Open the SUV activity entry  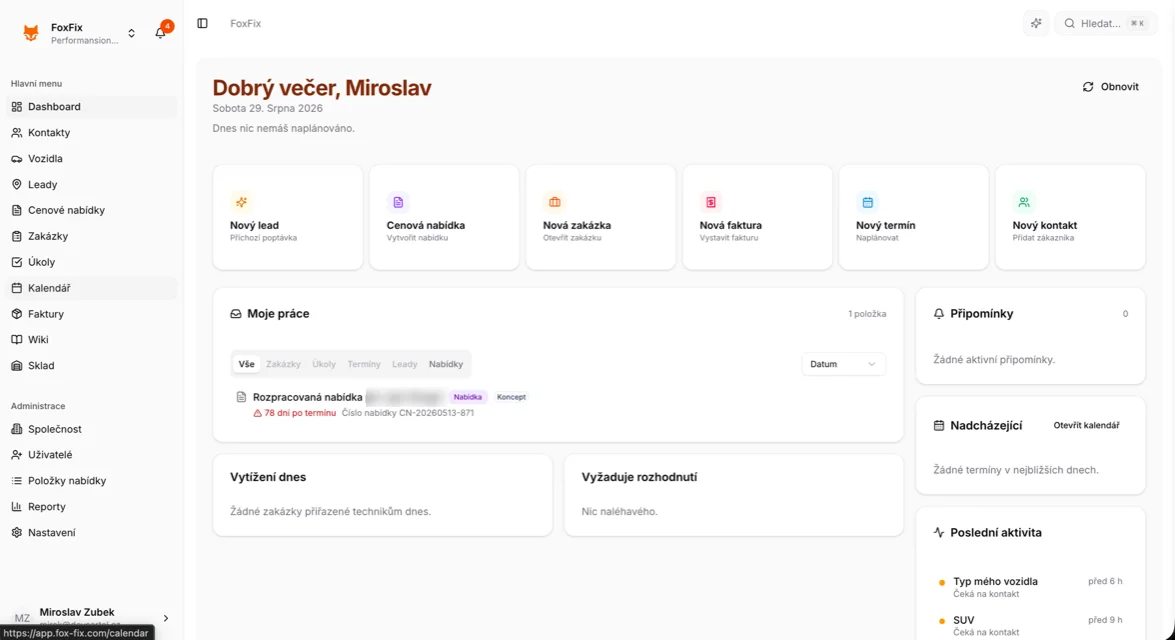(1030, 626)
